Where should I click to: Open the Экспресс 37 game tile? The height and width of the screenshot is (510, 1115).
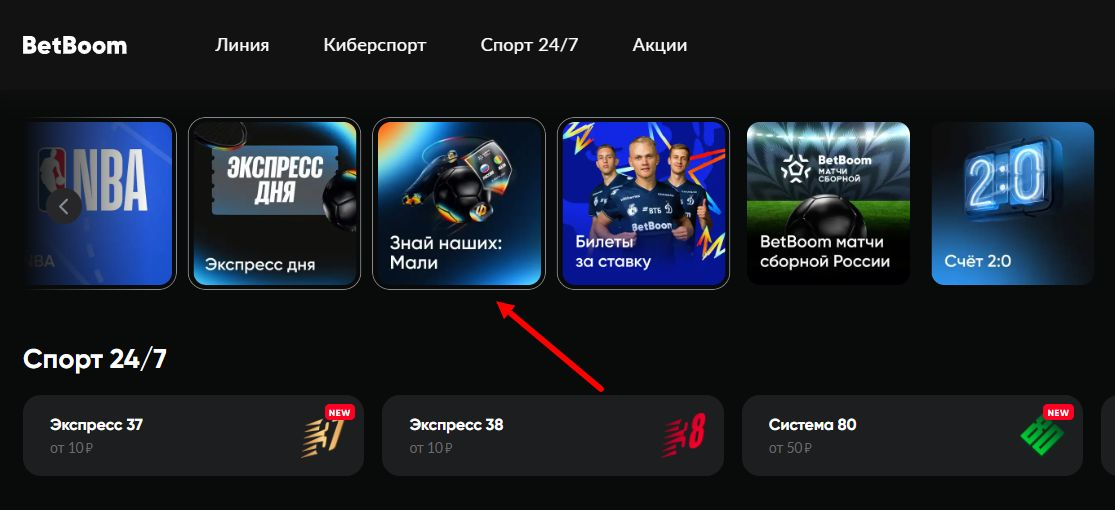(193, 435)
